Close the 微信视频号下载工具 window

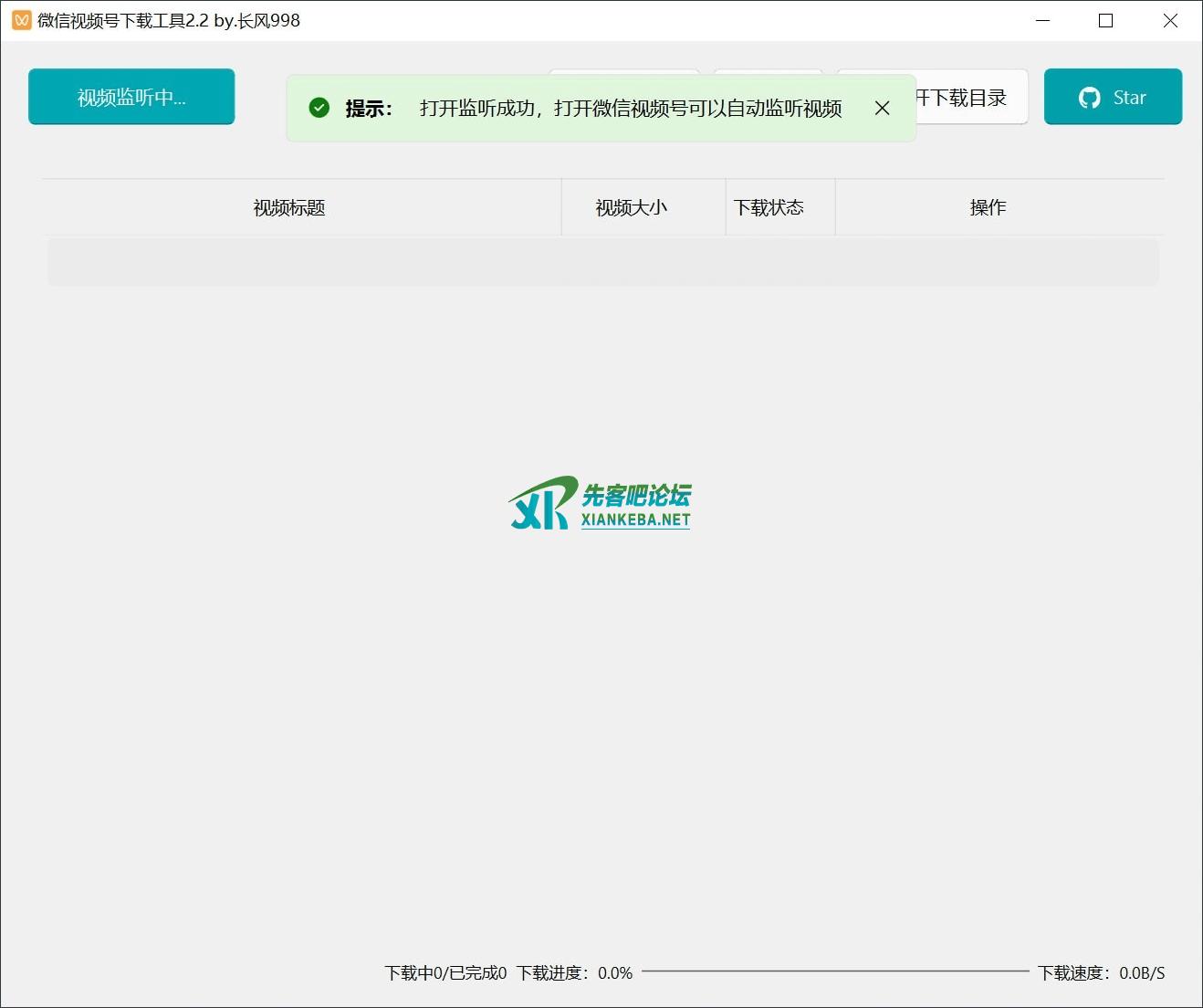(x=1170, y=20)
